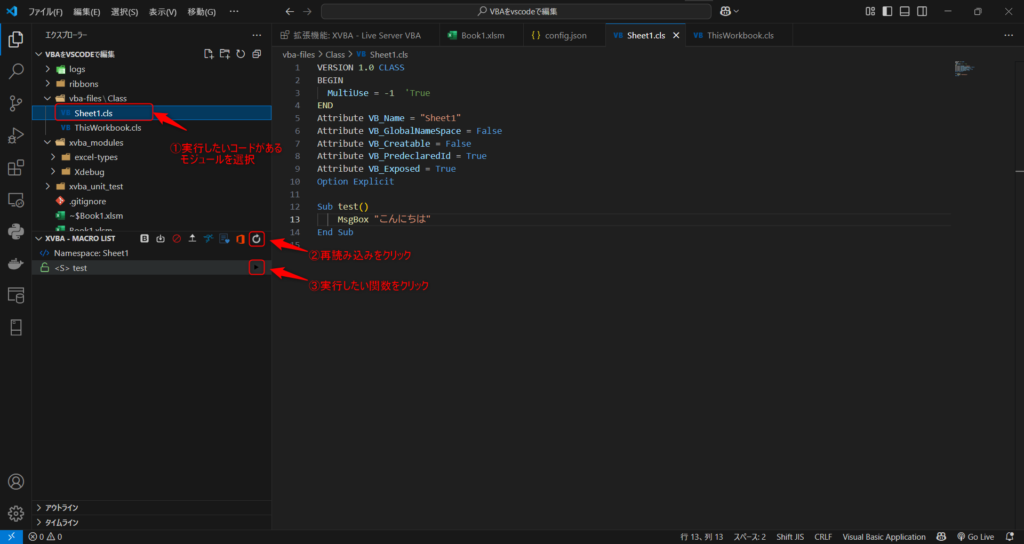Switch to the ThisWorkbook.cls tab

point(739,35)
